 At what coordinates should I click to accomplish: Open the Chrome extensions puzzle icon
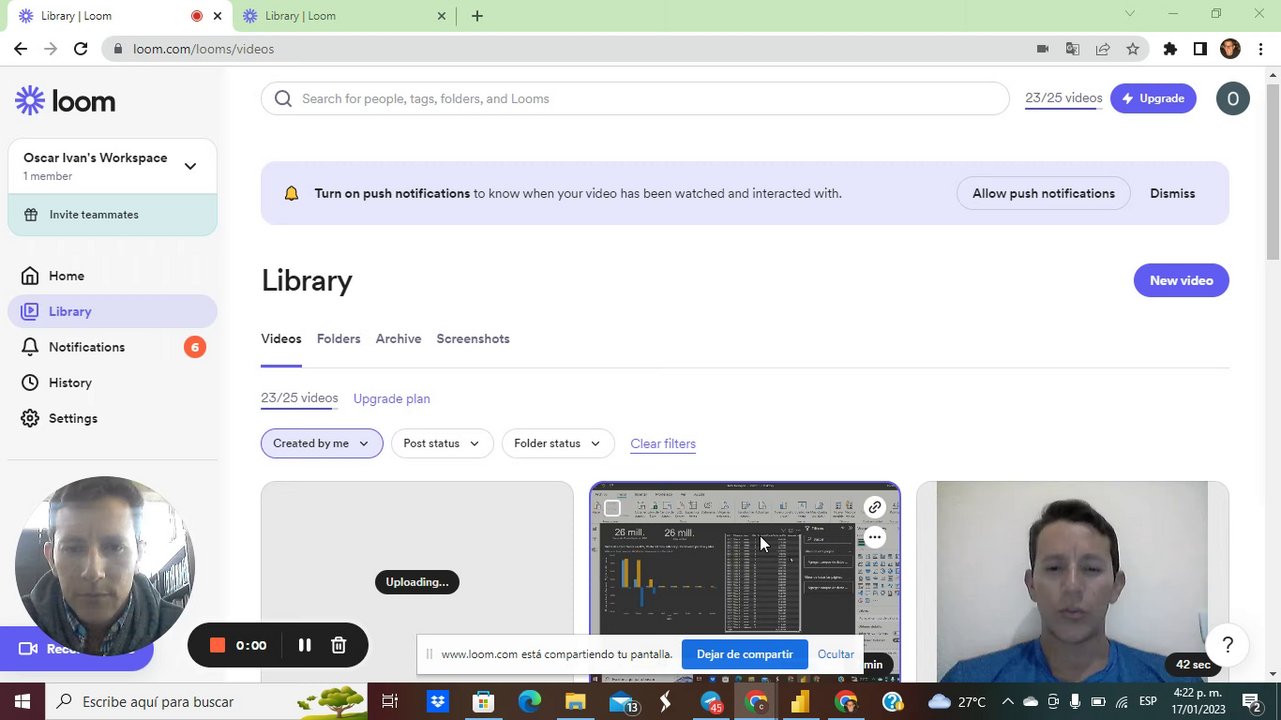[x=1170, y=48]
